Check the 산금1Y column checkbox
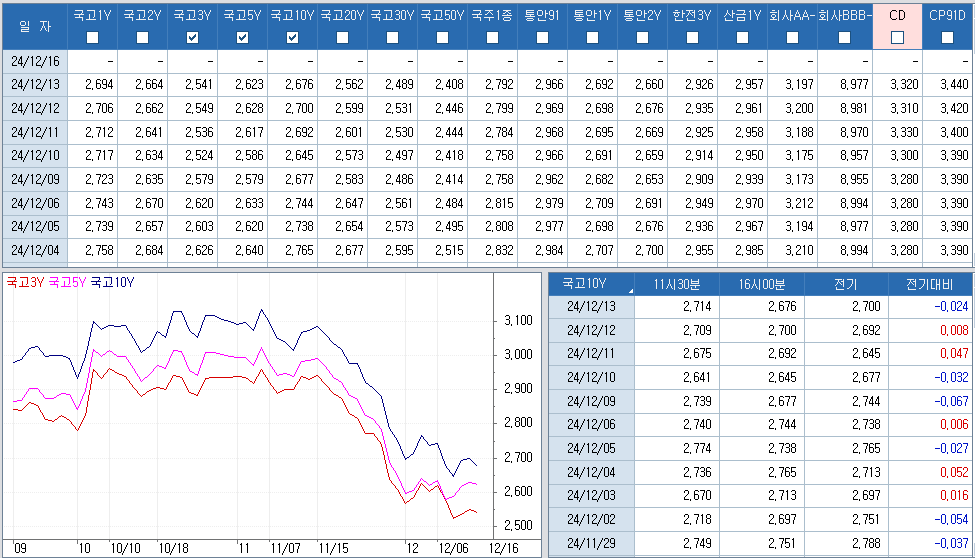 (x=742, y=37)
